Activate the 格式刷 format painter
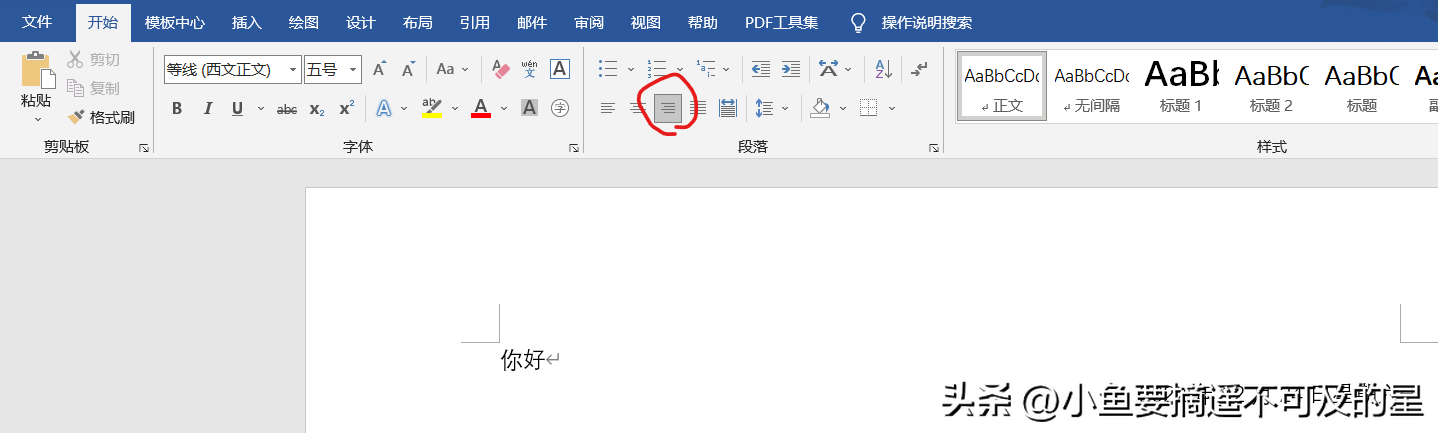Screen dimensions: 1438x433 click(x=100, y=117)
